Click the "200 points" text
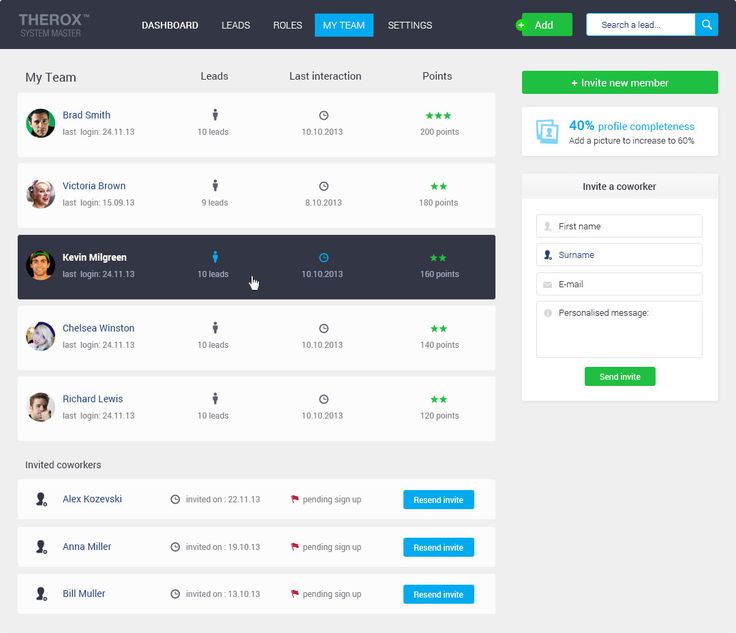Viewport: 736px width, 633px height. 439,132
